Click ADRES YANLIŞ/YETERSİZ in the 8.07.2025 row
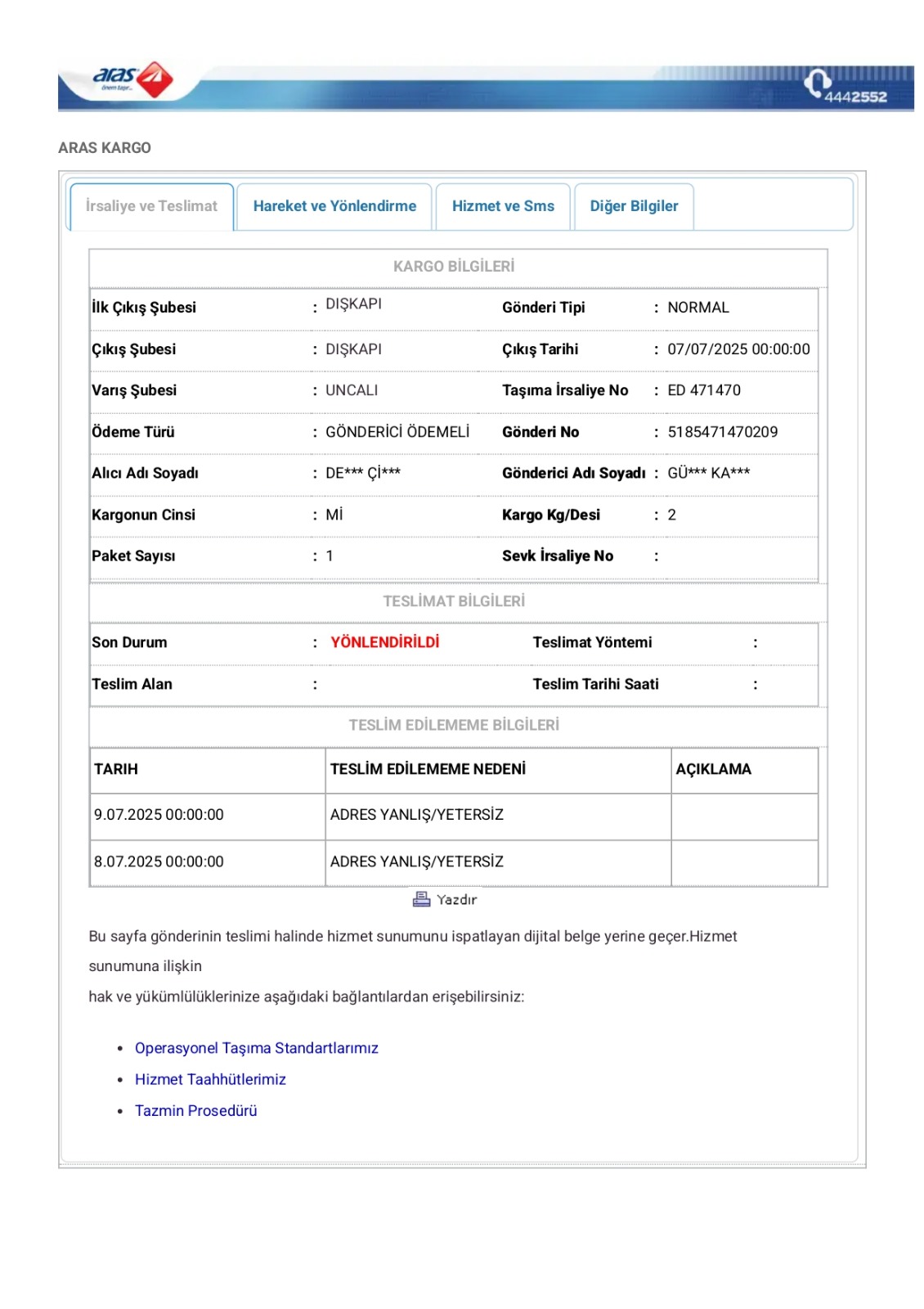Image resolution: width=924 pixels, height=1309 pixels. tap(417, 861)
